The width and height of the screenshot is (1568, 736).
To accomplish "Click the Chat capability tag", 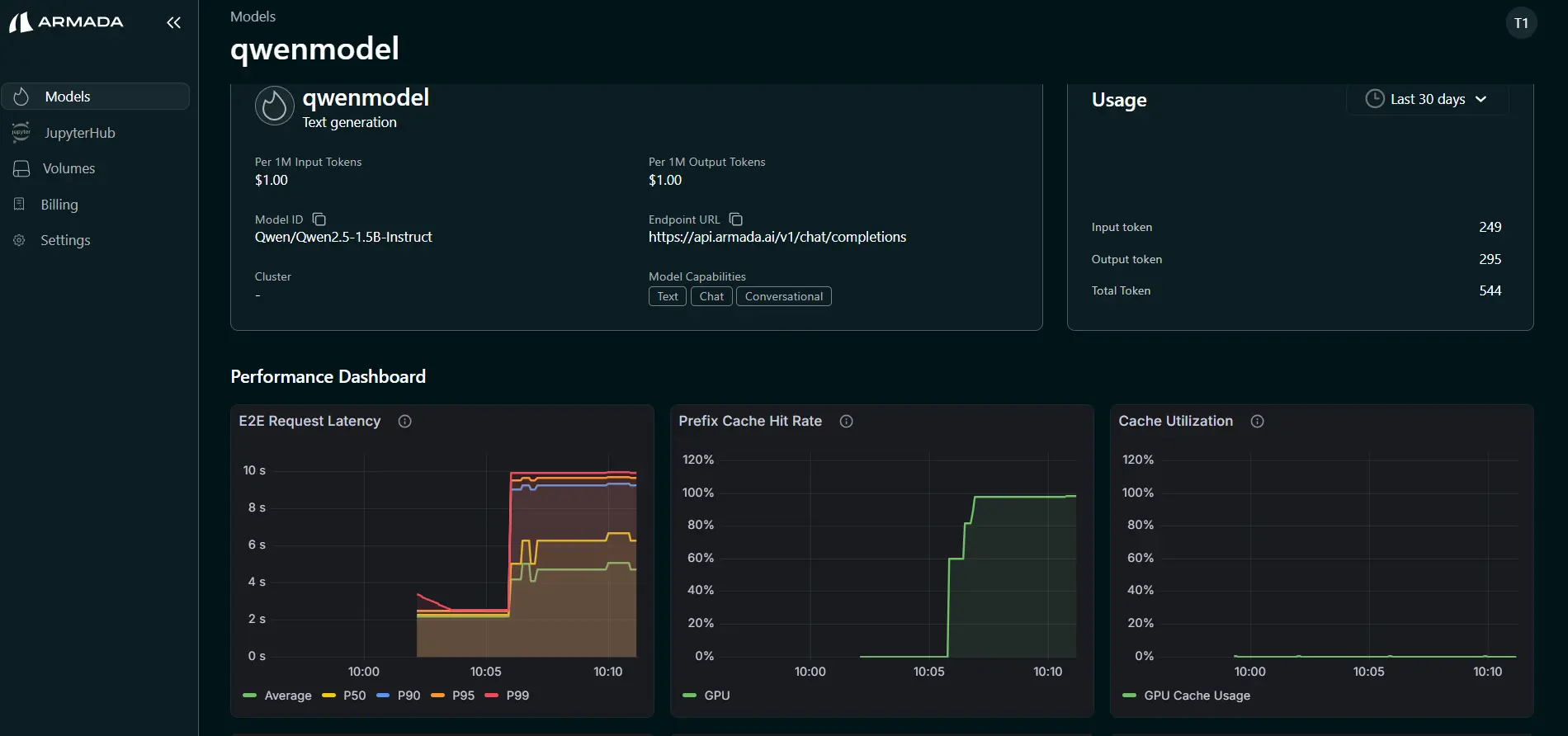I will (x=711, y=296).
